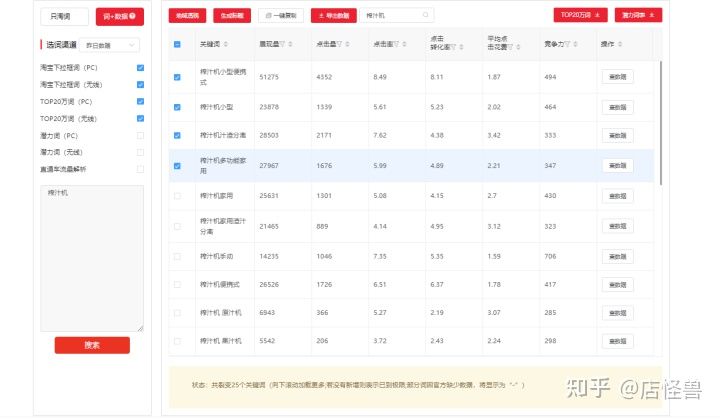Check the row with 展现量 21465
Viewport: 720px width, 419px height.
(177, 226)
